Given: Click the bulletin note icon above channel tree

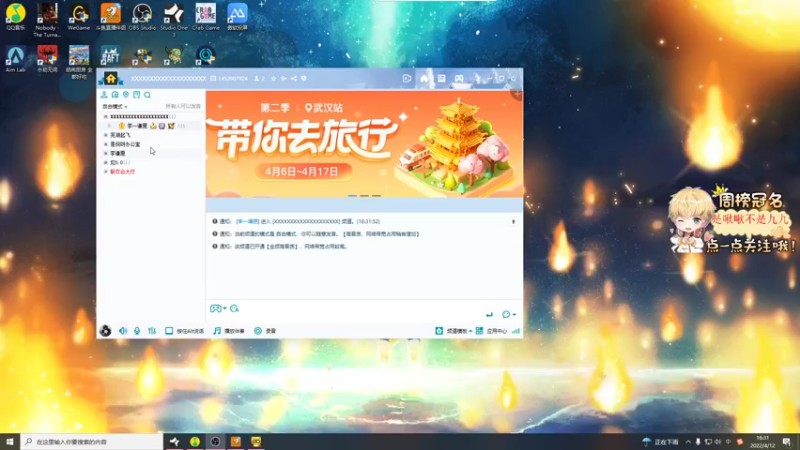Looking at the screenshot, I should tap(136, 95).
